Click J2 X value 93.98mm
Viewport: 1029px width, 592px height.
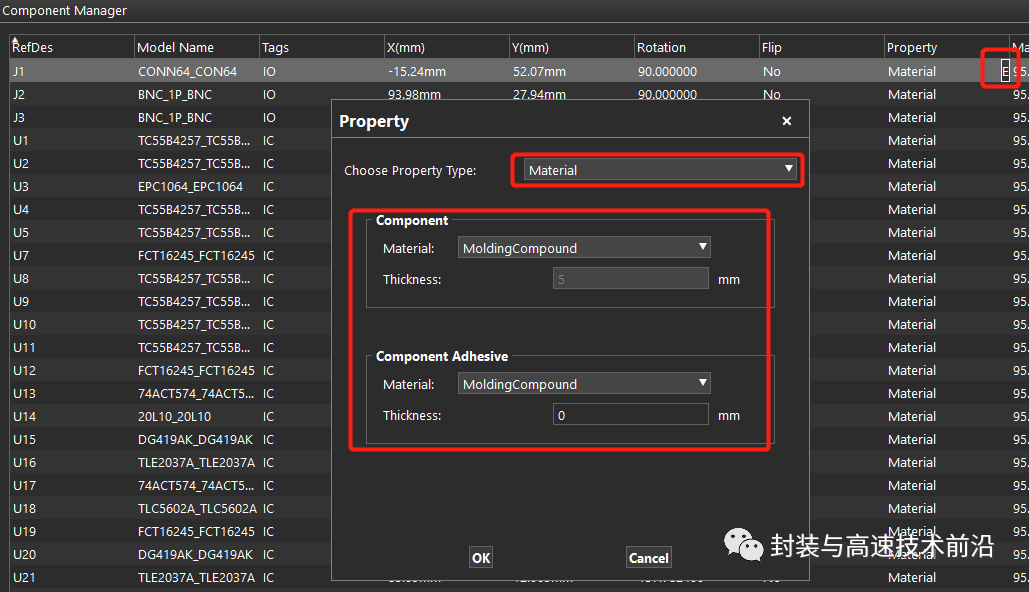pyautogui.click(x=414, y=95)
